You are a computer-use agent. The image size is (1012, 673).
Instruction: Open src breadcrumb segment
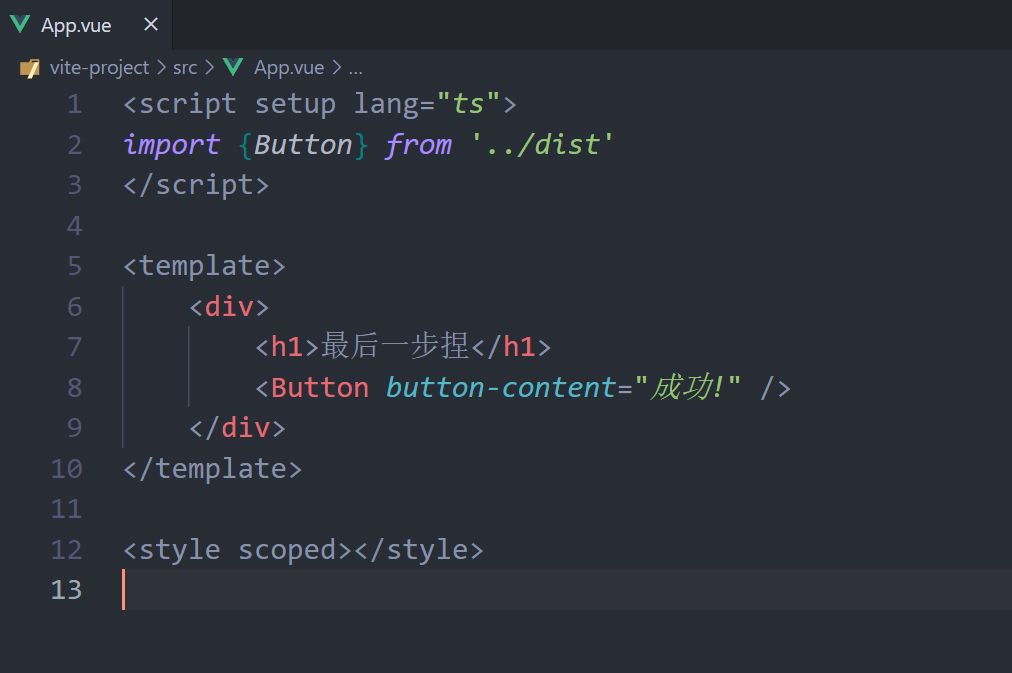pos(185,67)
